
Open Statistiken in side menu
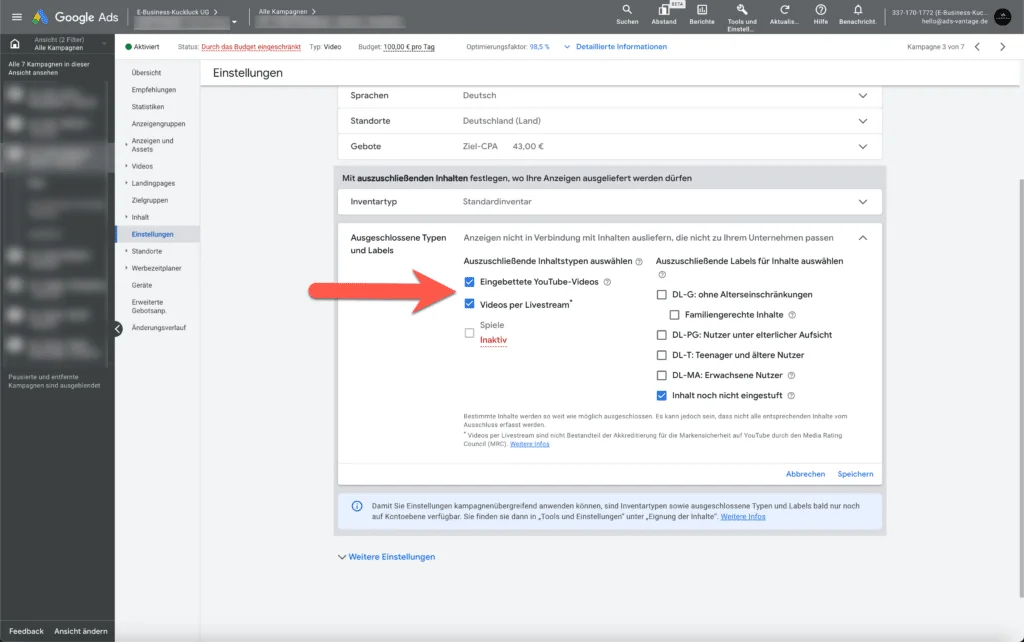click(x=148, y=107)
